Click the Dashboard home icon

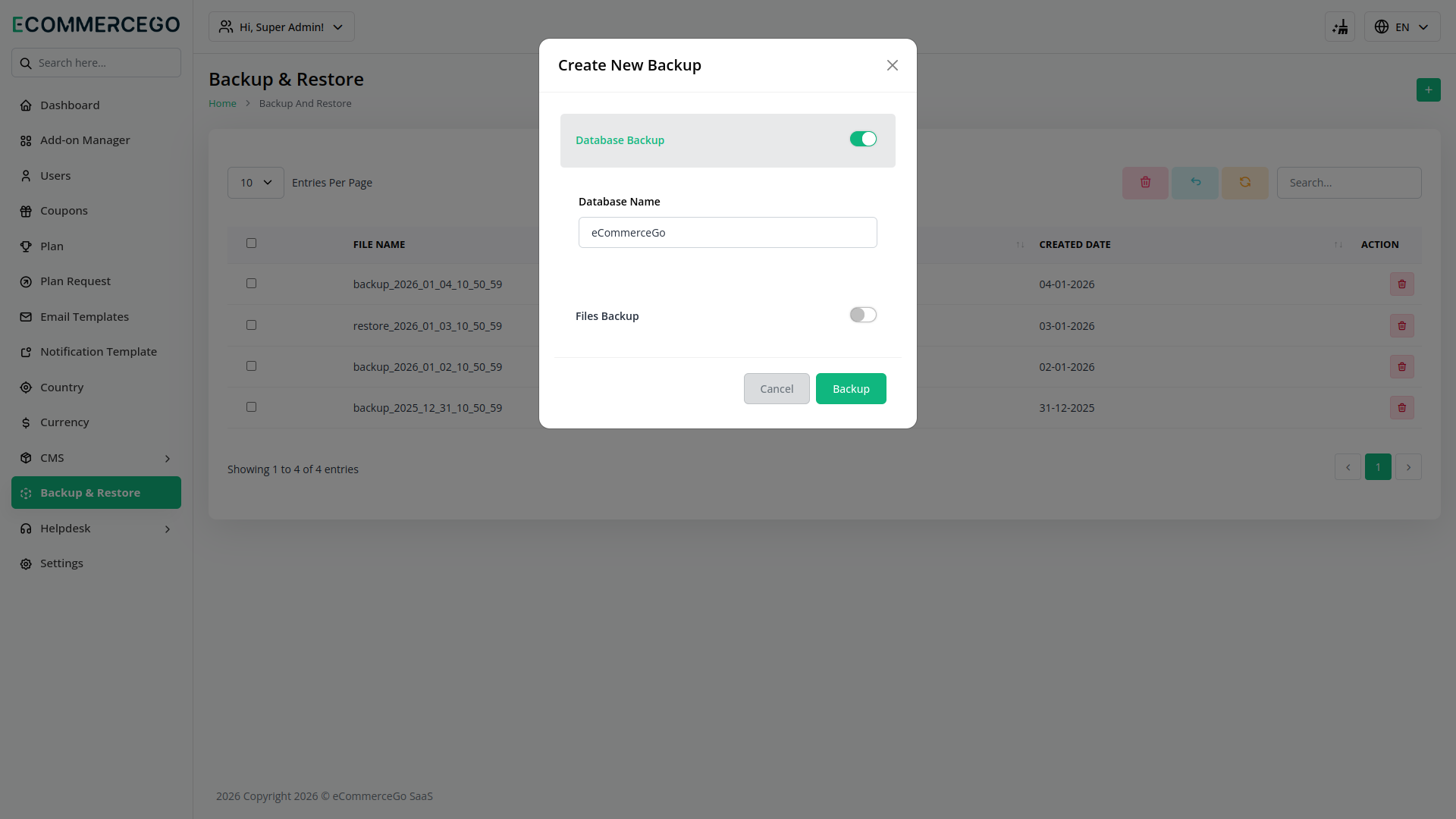(26, 105)
